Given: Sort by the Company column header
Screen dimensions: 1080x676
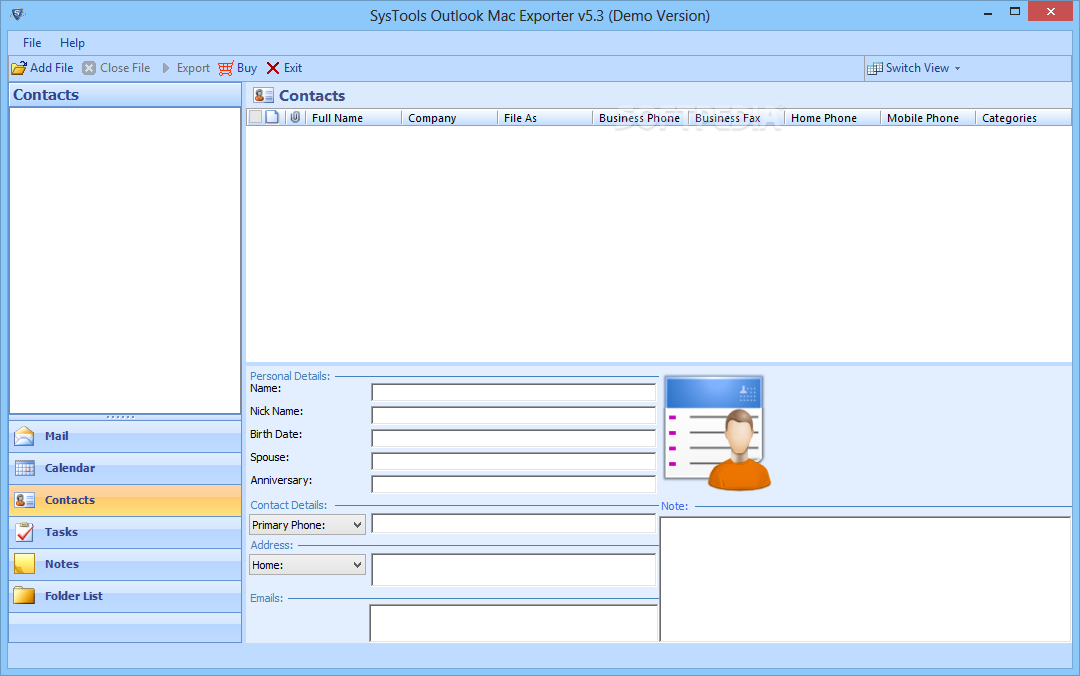Looking at the screenshot, I should [450, 118].
